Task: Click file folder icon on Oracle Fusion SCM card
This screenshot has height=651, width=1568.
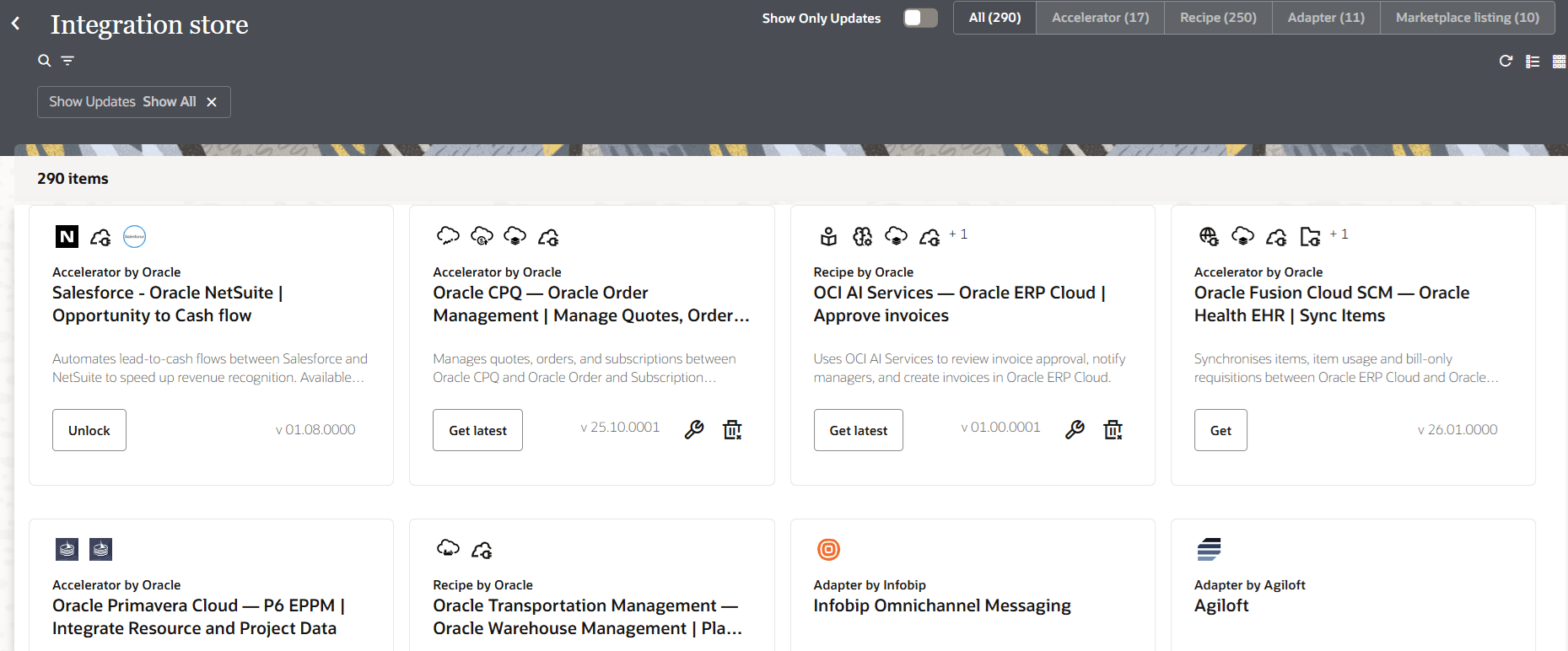Action: click(1310, 236)
